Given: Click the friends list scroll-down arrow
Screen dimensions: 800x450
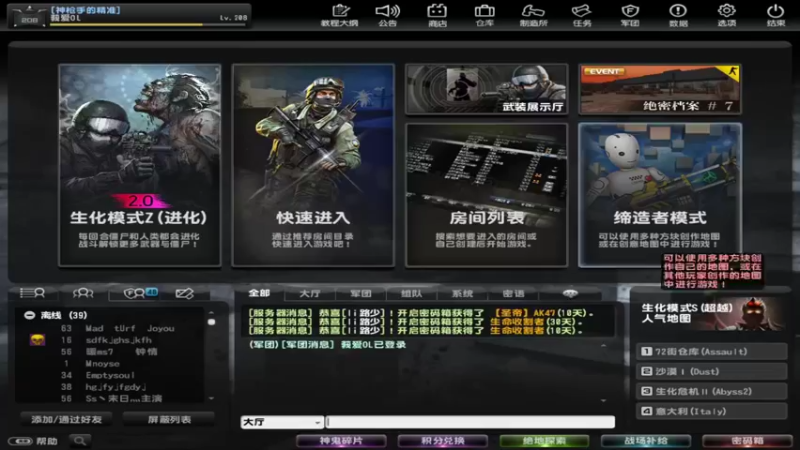Looking at the screenshot, I should pos(211,398).
